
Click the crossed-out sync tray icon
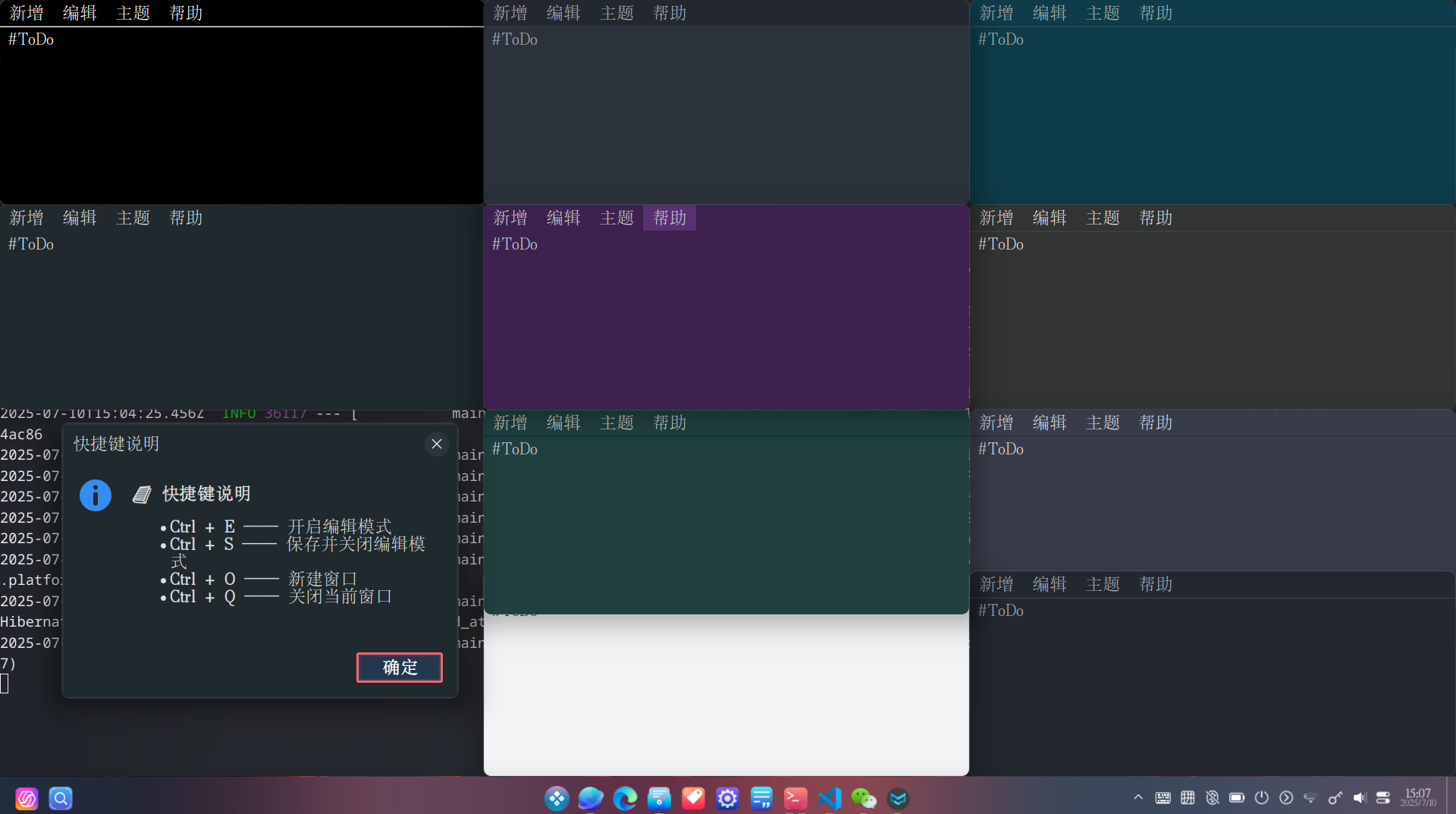(x=1212, y=797)
